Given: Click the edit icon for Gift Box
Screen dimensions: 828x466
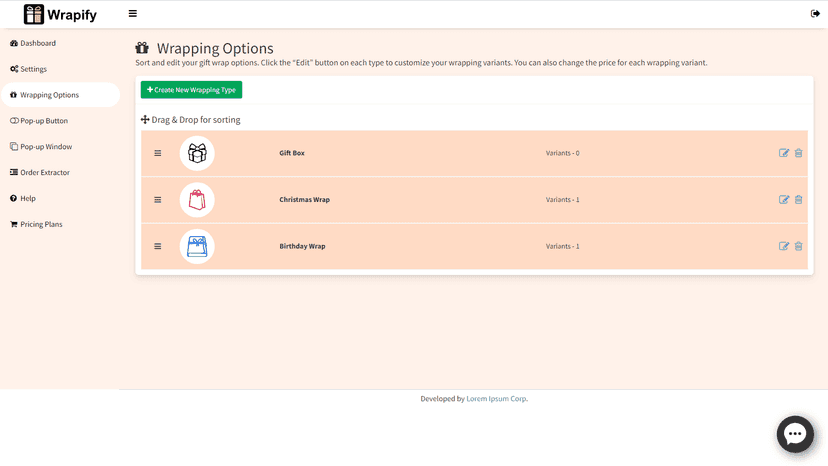Looking at the screenshot, I should click(784, 153).
